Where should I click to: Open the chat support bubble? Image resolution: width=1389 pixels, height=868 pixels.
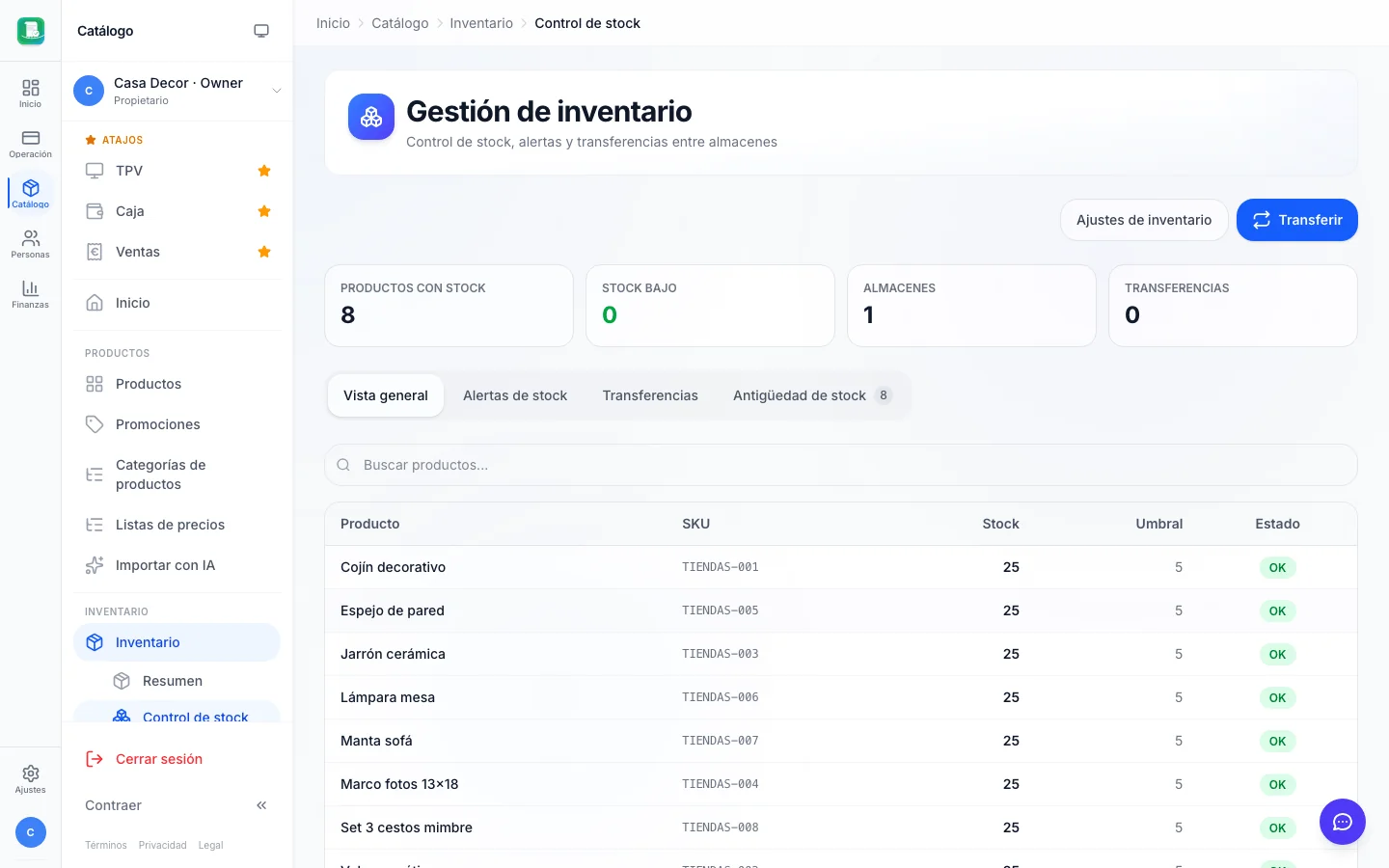click(x=1343, y=822)
